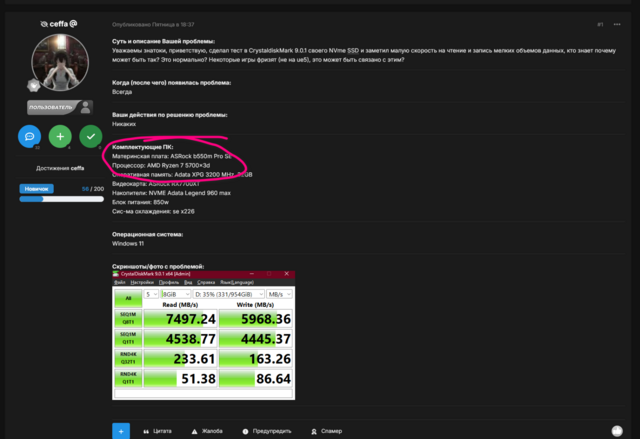Expand the test count dropdown showing 5
This screenshot has width=640, height=439.
tap(150, 295)
